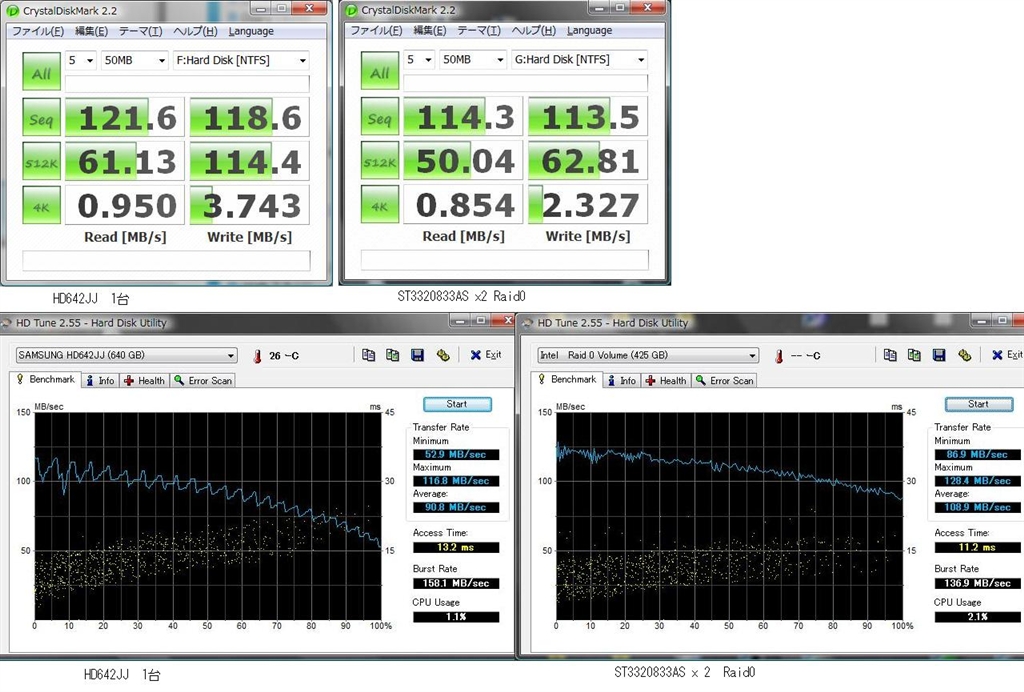Image resolution: width=1024 pixels, height=692 pixels.
Task: Run All tests in the F: drive CrystalDiskMark window
Action: point(41,71)
